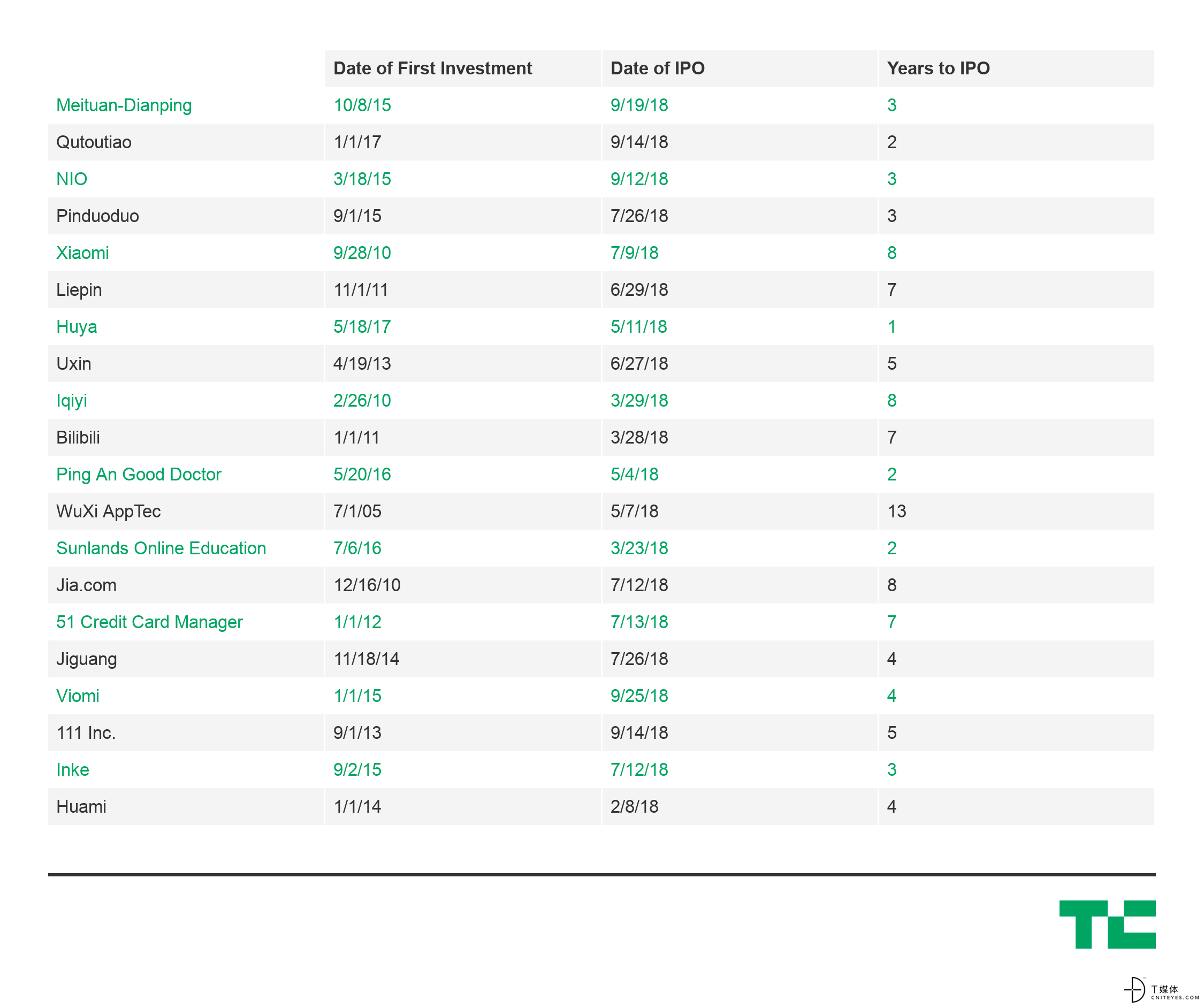Select first investment date '5/20/16'
The width and height of the screenshot is (1204, 1008).
362,474
